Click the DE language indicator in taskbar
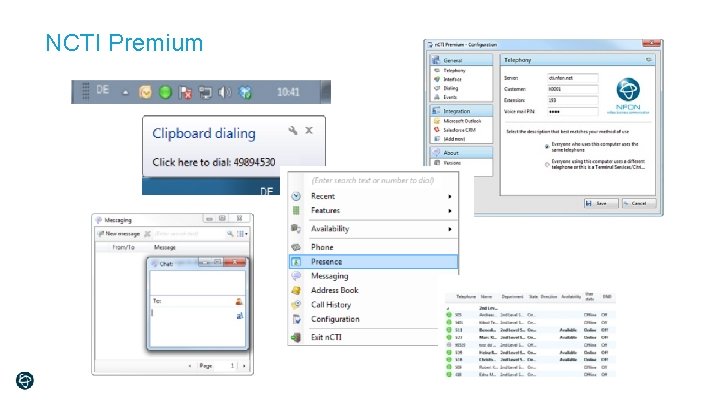Image resolution: width=720 pixels, height=405 pixels. [x=102, y=90]
